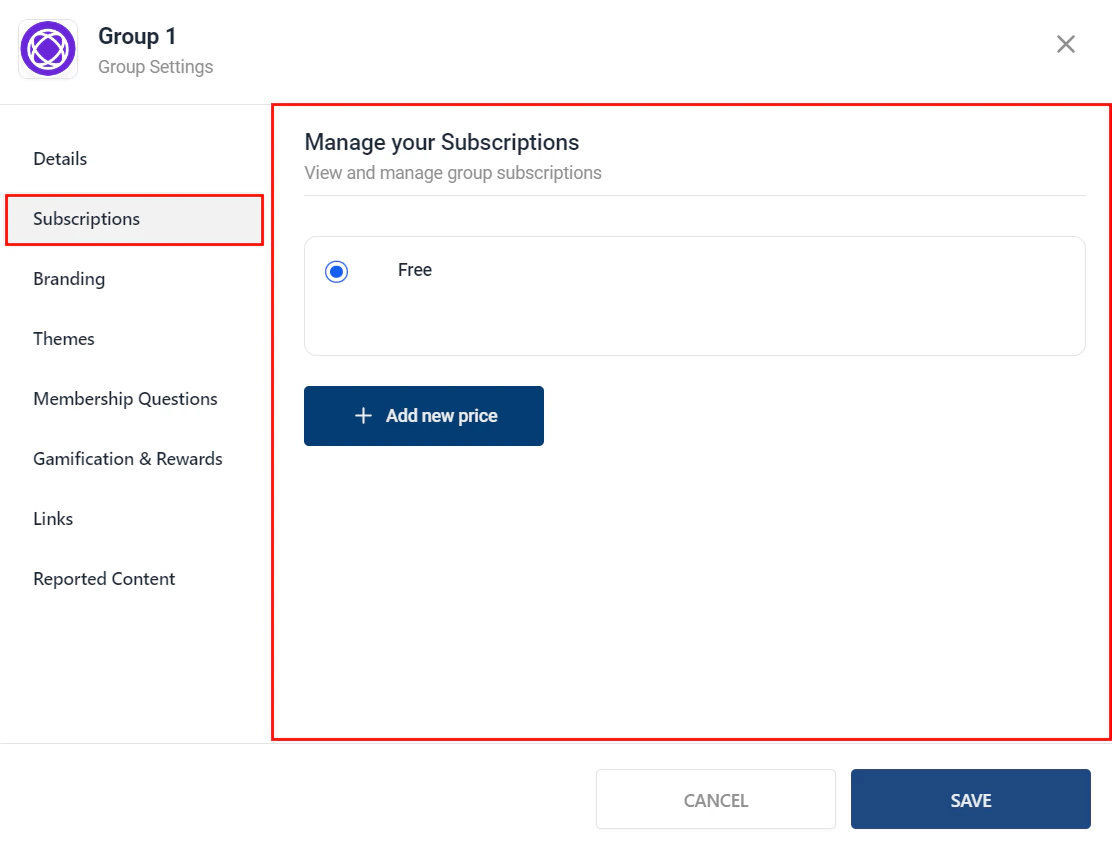
Task: Open Membership Questions settings
Action: tap(125, 398)
